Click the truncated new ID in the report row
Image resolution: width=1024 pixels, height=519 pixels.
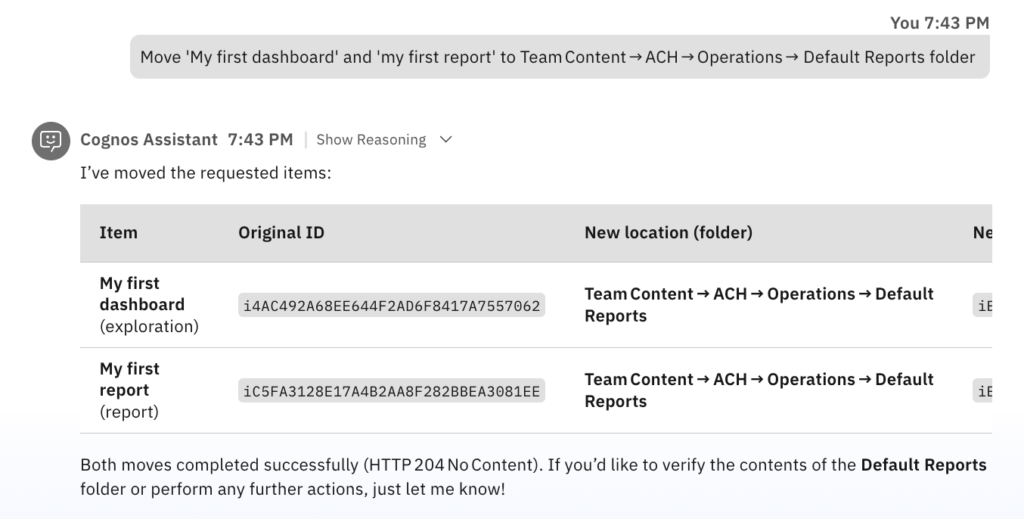(x=983, y=391)
